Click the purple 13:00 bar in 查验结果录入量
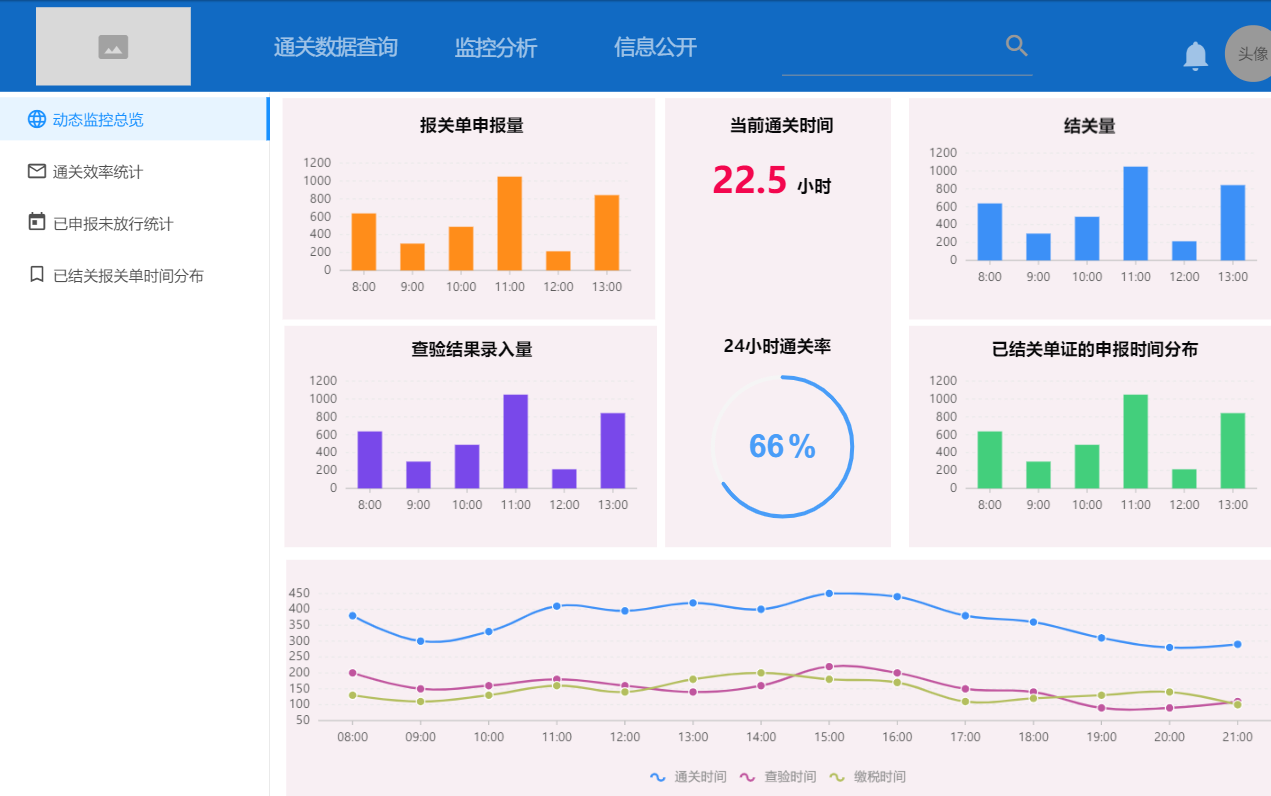The width and height of the screenshot is (1271, 796). click(x=613, y=450)
